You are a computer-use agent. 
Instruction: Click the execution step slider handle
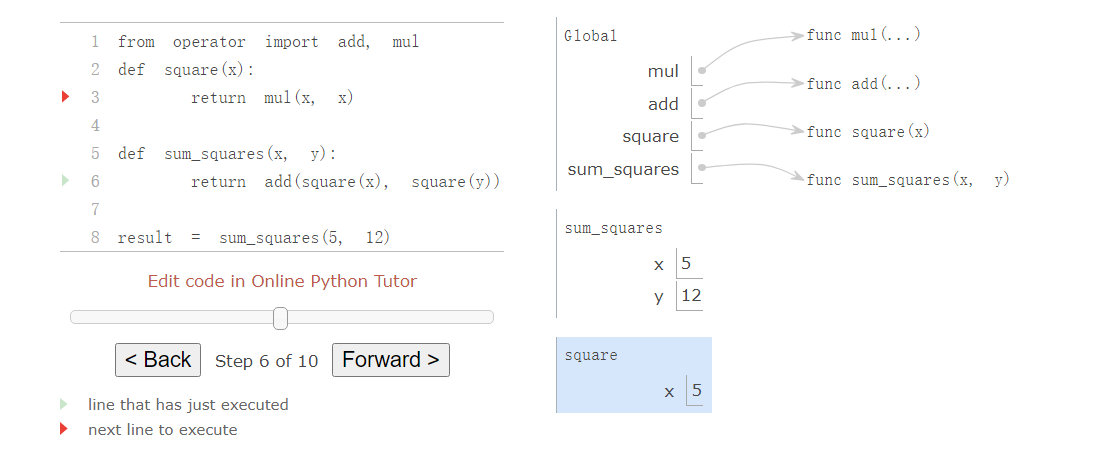coord(280,318)
